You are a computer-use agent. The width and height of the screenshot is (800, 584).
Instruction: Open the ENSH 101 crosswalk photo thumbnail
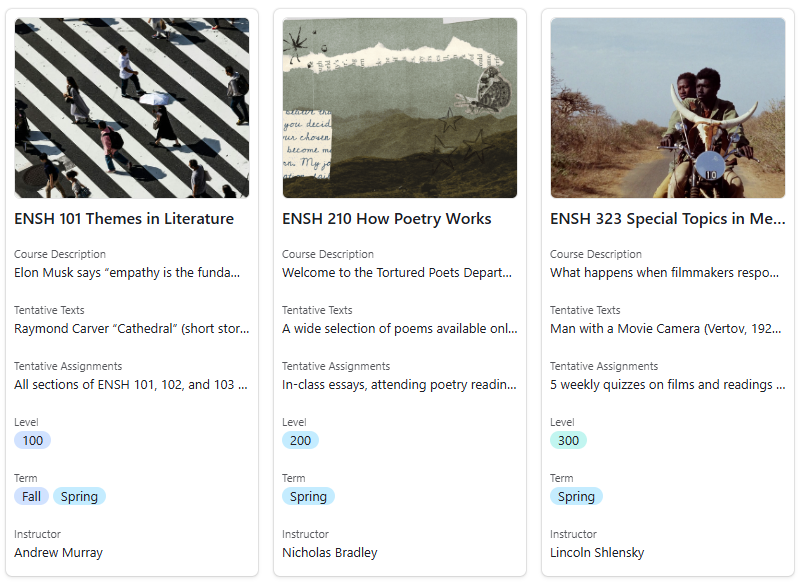(132, 108)
